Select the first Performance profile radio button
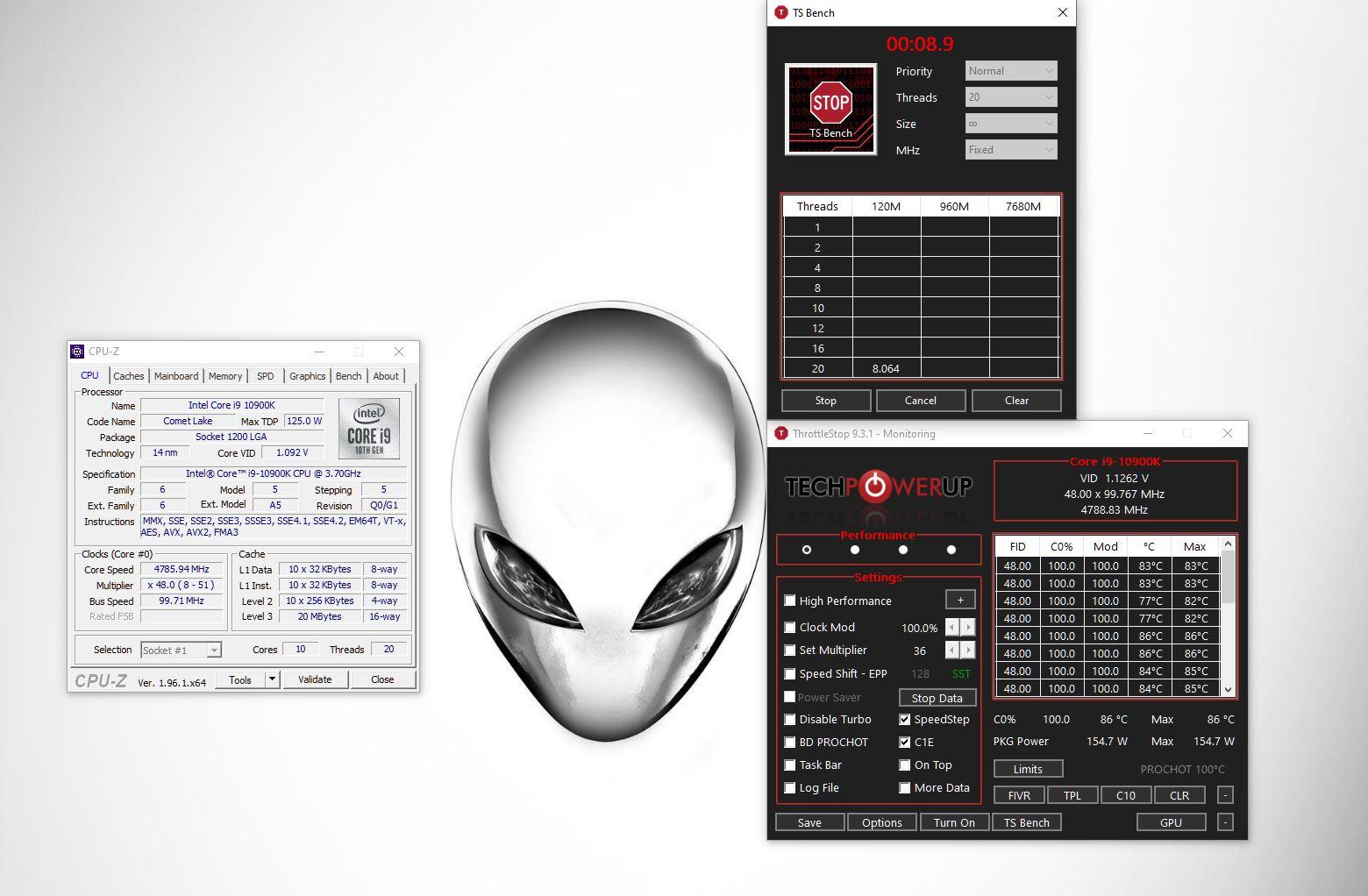Image resolution: width=1368 pixels, height=896 pixels. coord(807,550)
